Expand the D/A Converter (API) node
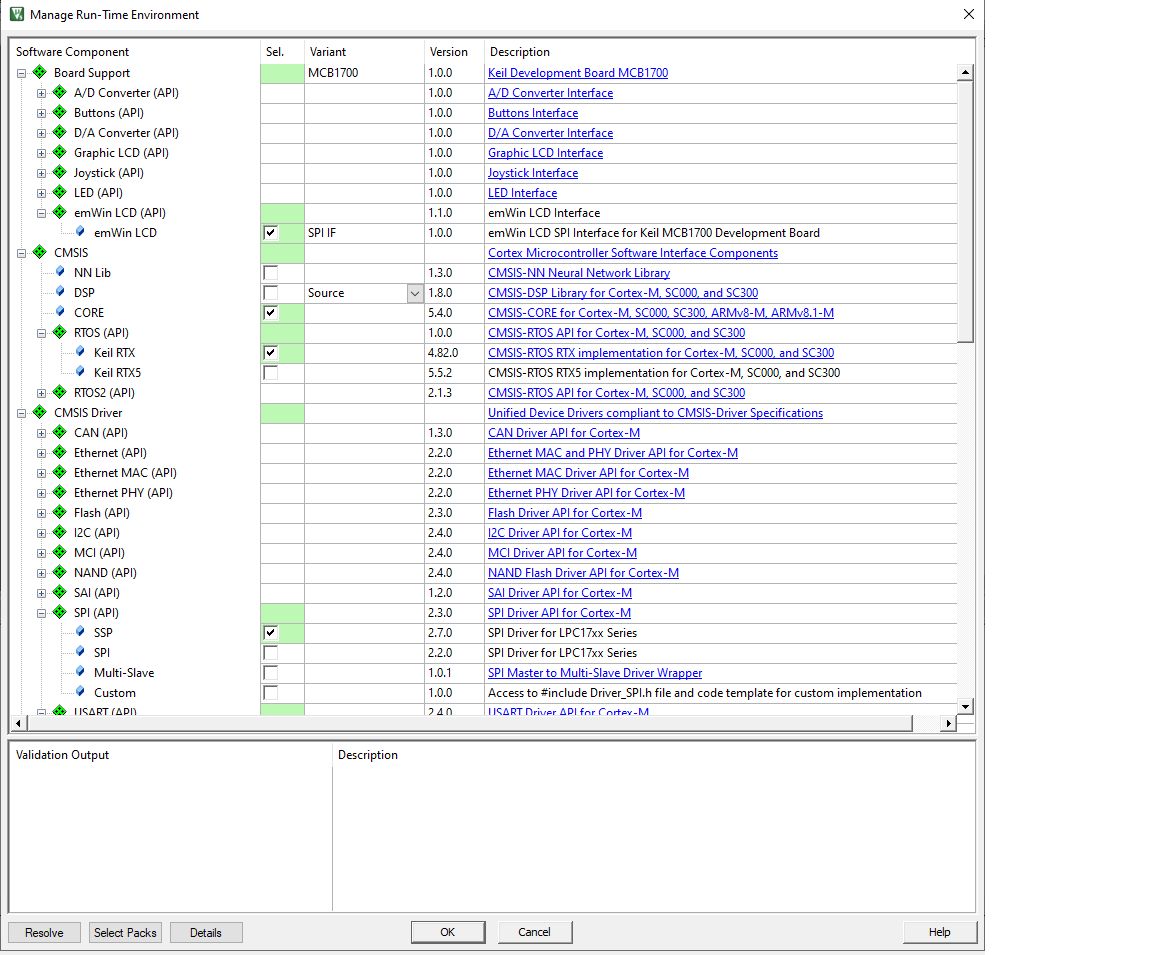The height and width of the screenshot is (955, 1152). coord(41,133)
